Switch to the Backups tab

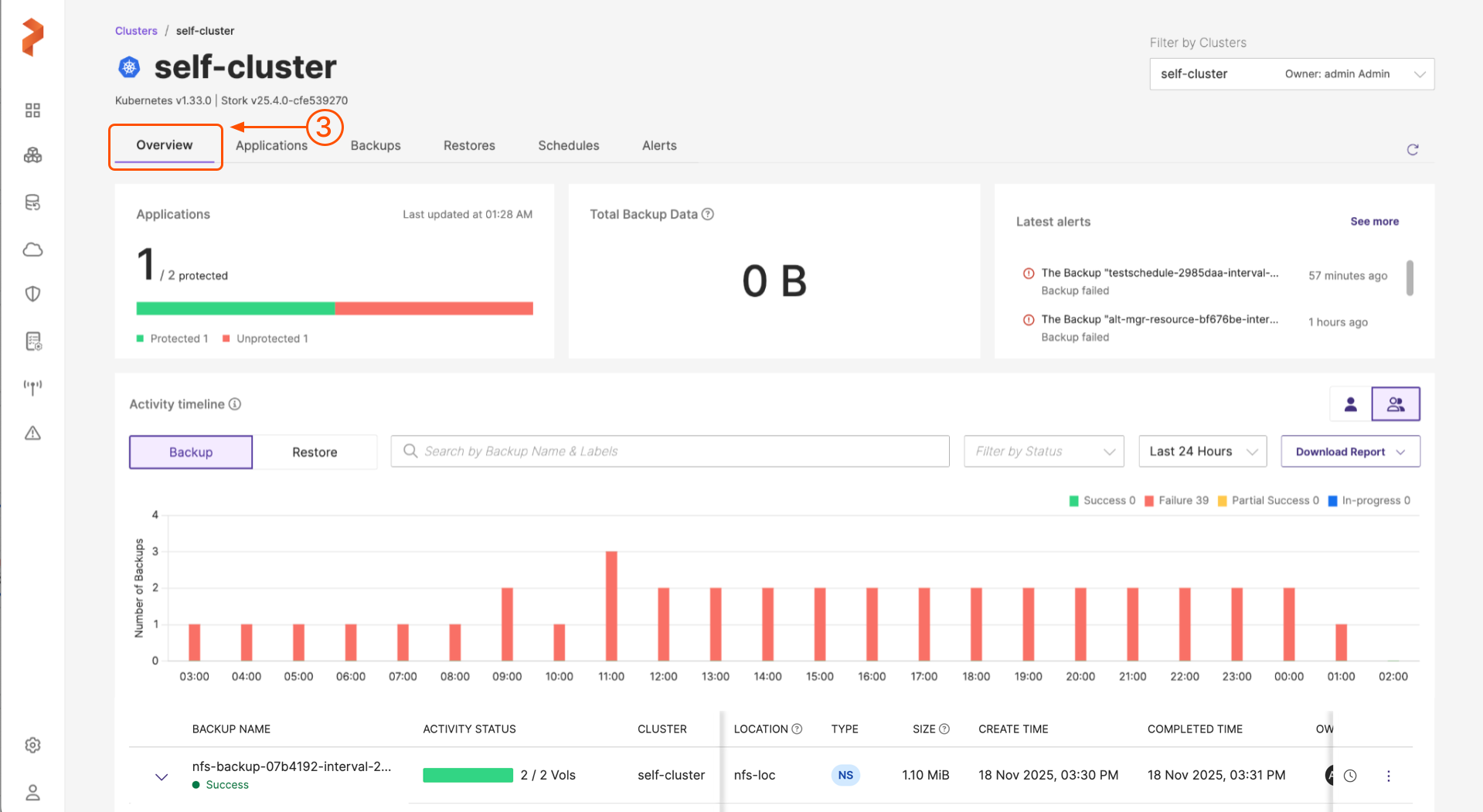[376, 145]
